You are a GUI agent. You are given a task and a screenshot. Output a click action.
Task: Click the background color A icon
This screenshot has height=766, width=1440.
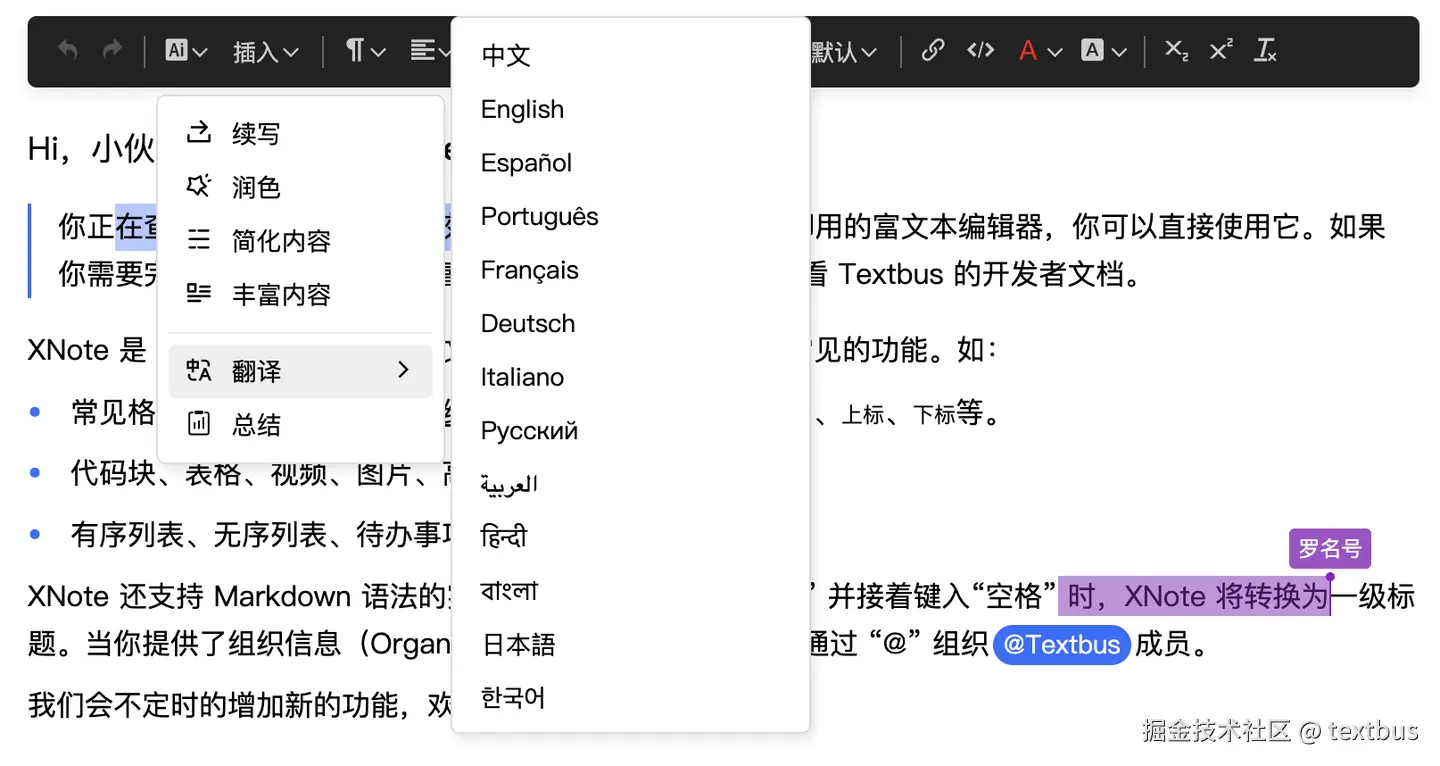pyautogui.click(x=1092, y=51)
